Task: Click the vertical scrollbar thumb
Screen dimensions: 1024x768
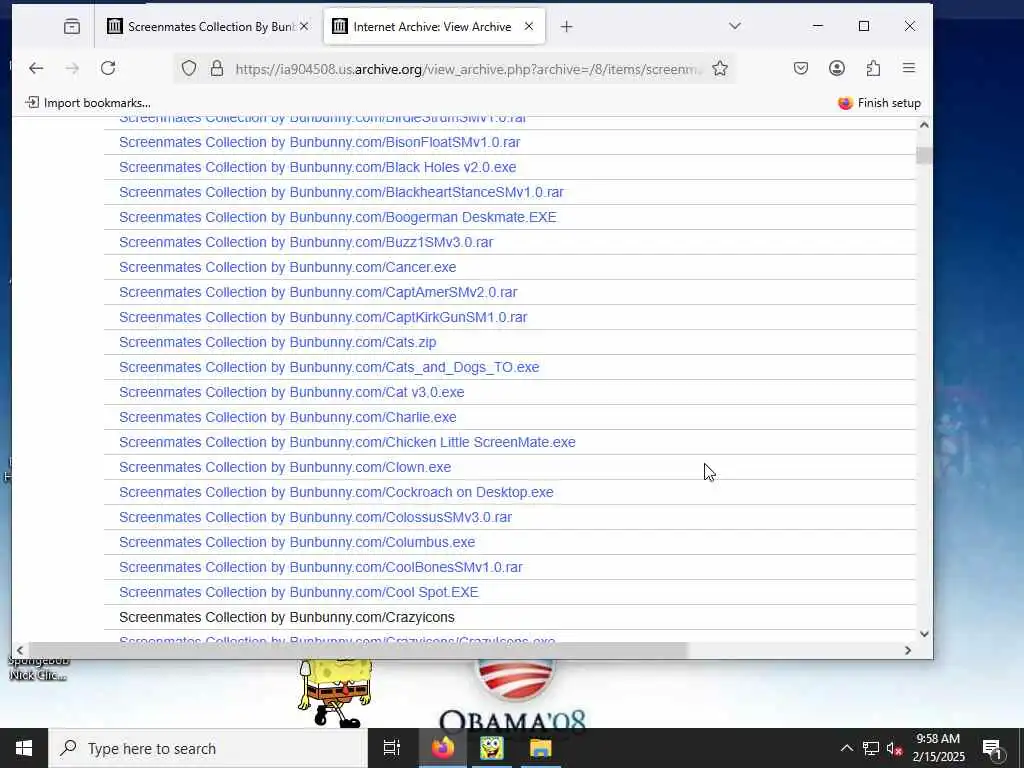Action: 924,155
